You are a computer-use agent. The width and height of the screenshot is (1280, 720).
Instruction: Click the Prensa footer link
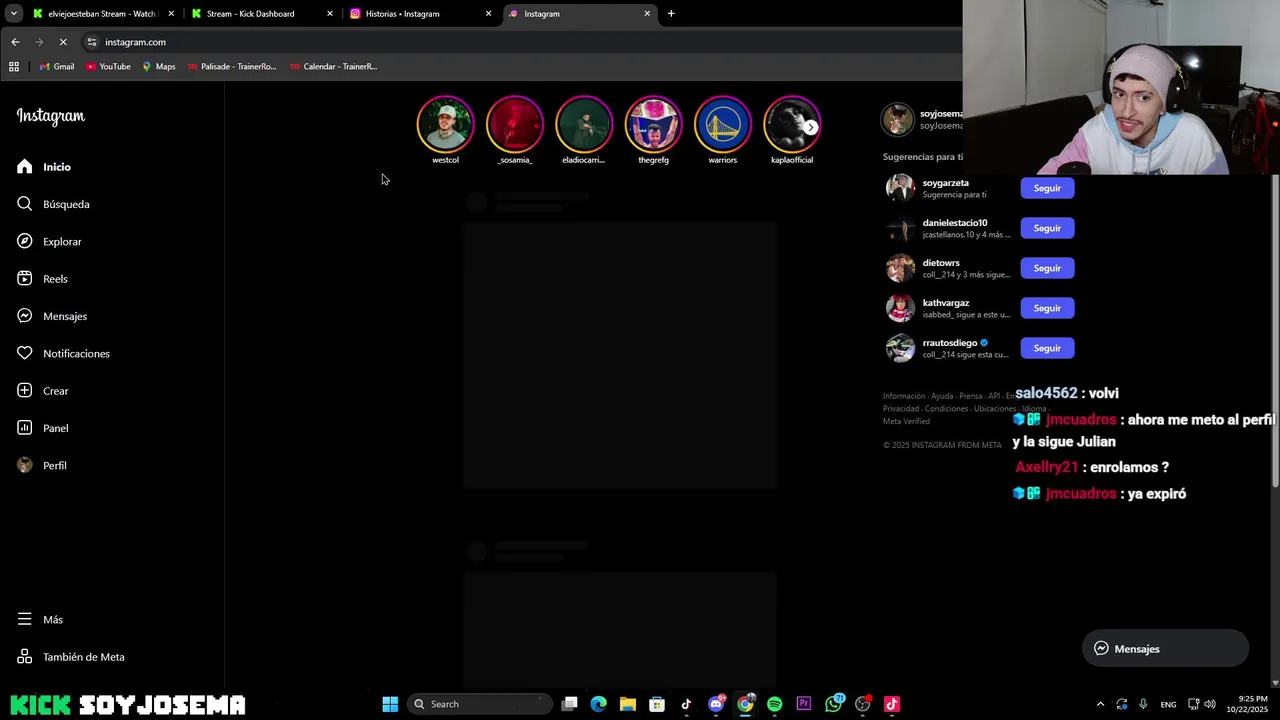coord(971,396)
